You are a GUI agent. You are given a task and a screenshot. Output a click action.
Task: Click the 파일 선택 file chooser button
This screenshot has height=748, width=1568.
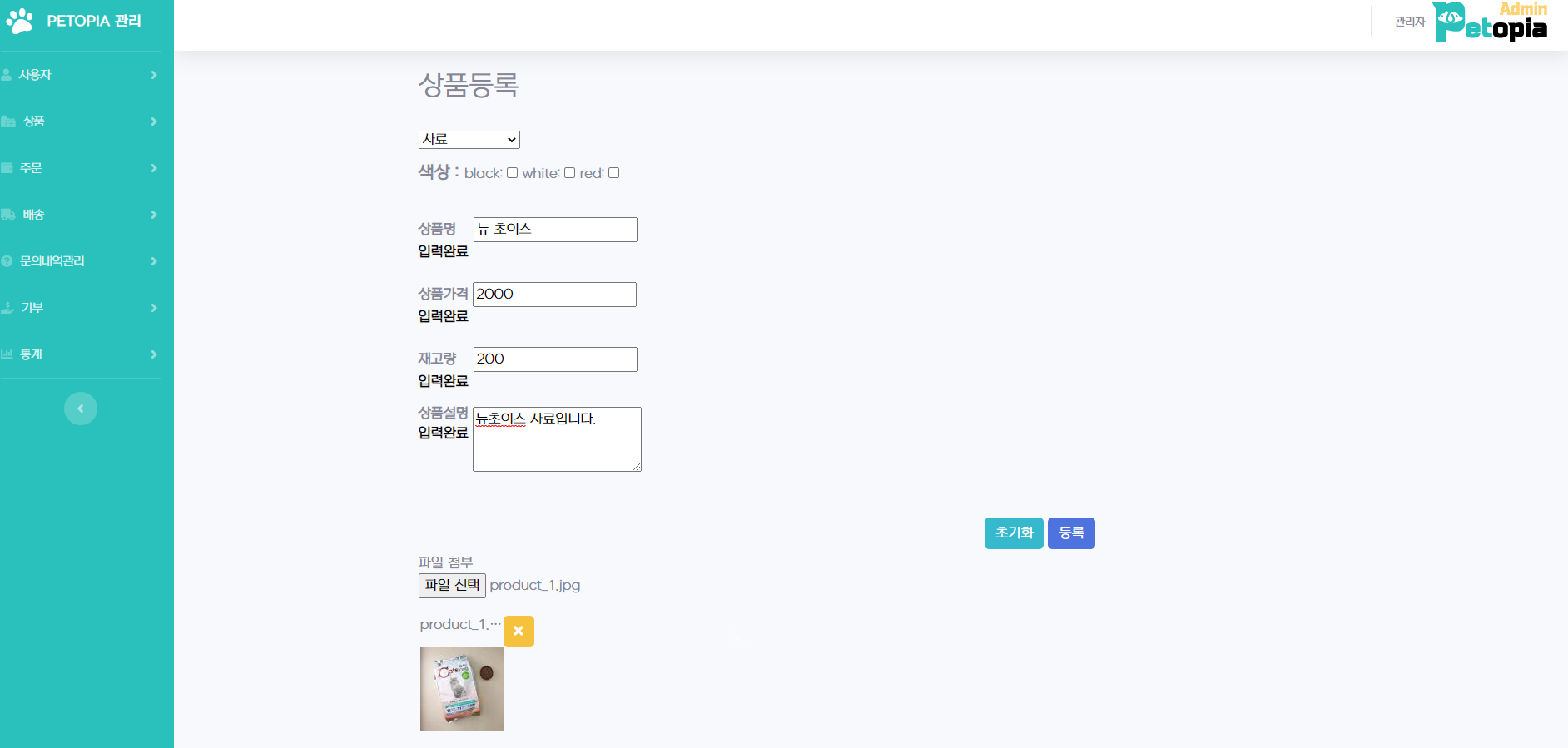452,586
